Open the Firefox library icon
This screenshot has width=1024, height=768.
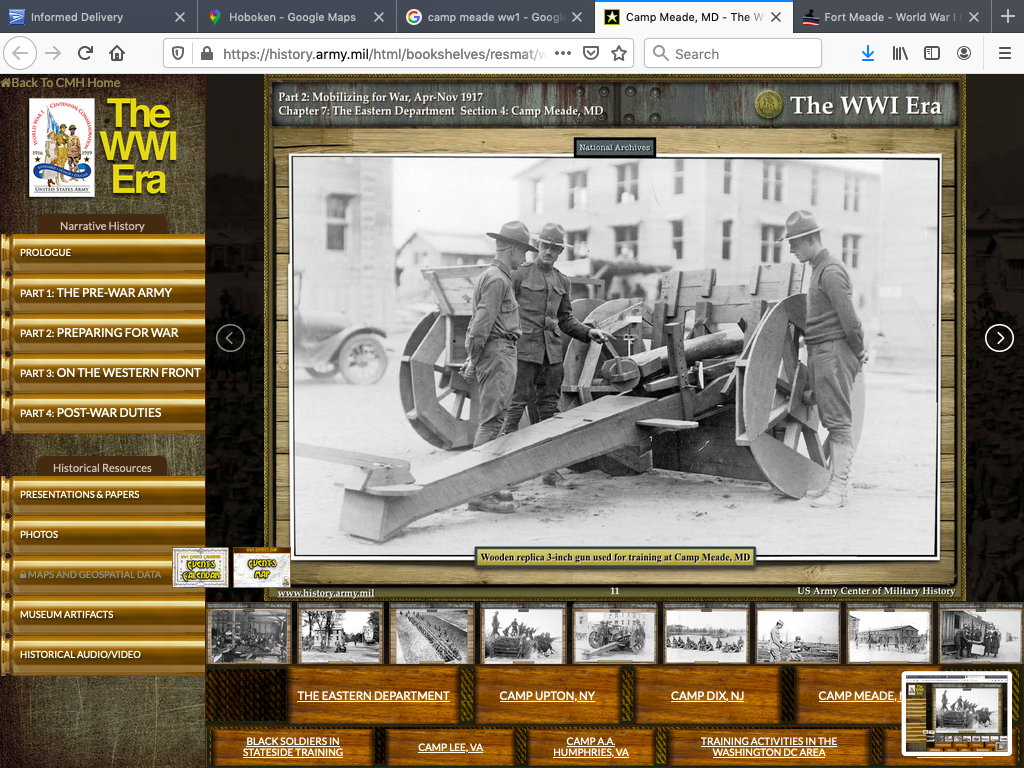[x=900, y=53]
